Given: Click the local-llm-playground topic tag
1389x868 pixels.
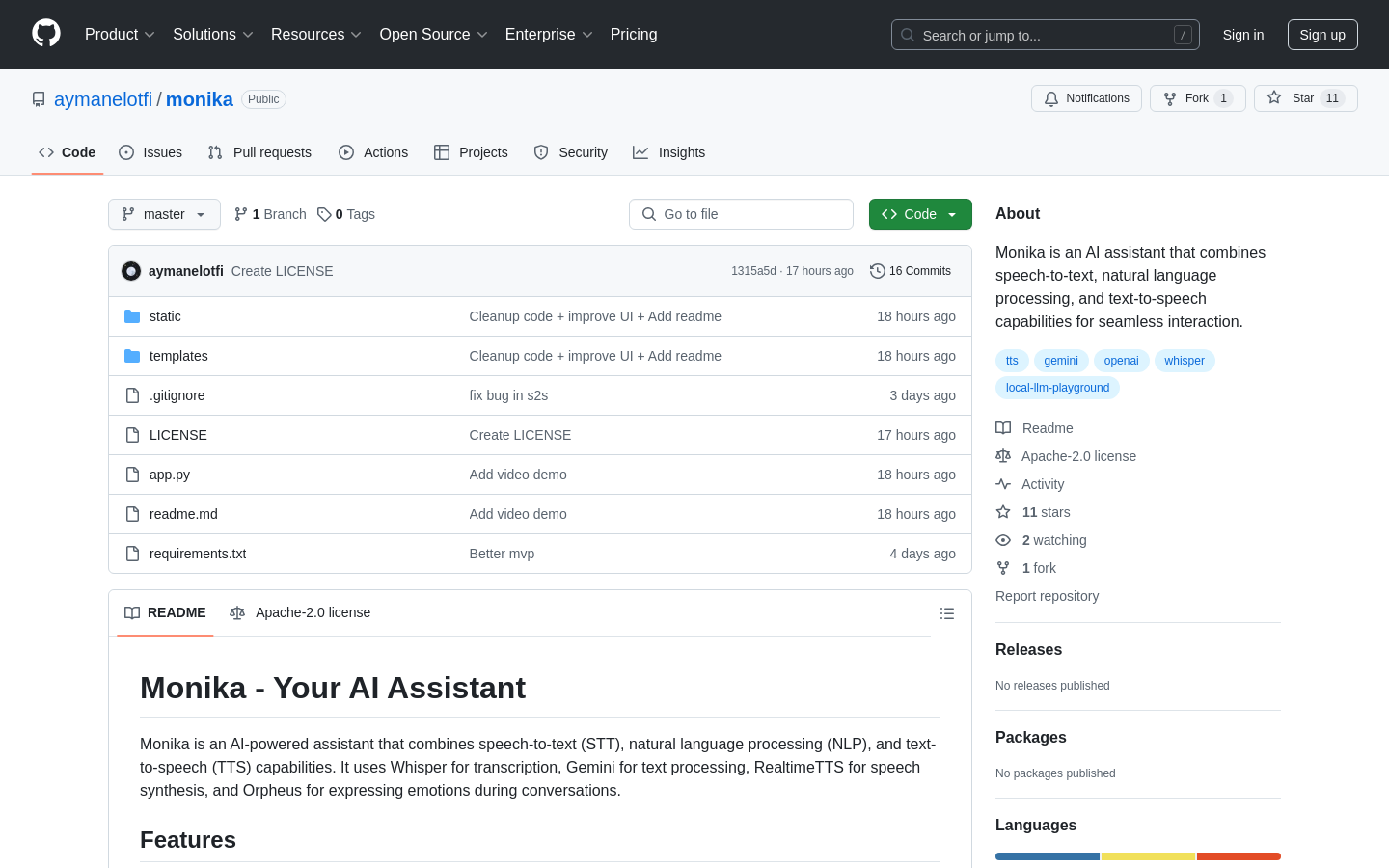Looking at the screenshot, I should coord(1057,388).
